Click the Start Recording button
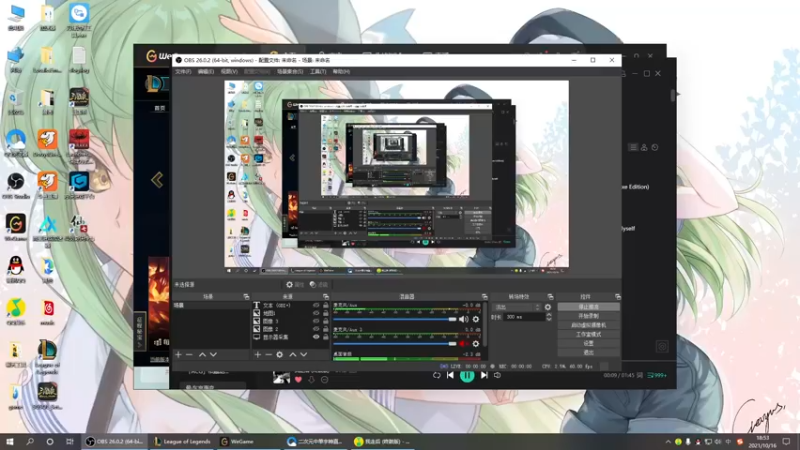This screenshot has height=450, width=800. coord(588,316)
